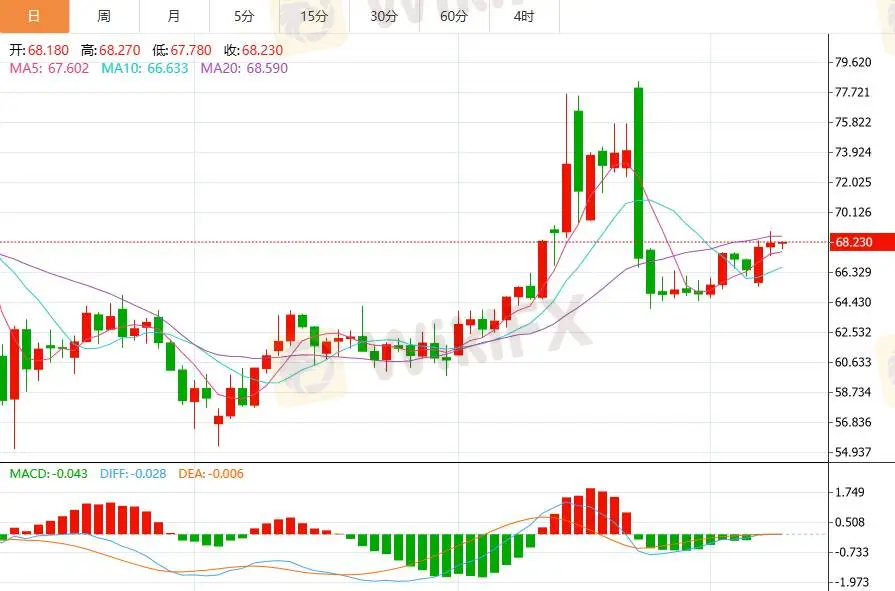Click the latest candlestick at far right

783,243
